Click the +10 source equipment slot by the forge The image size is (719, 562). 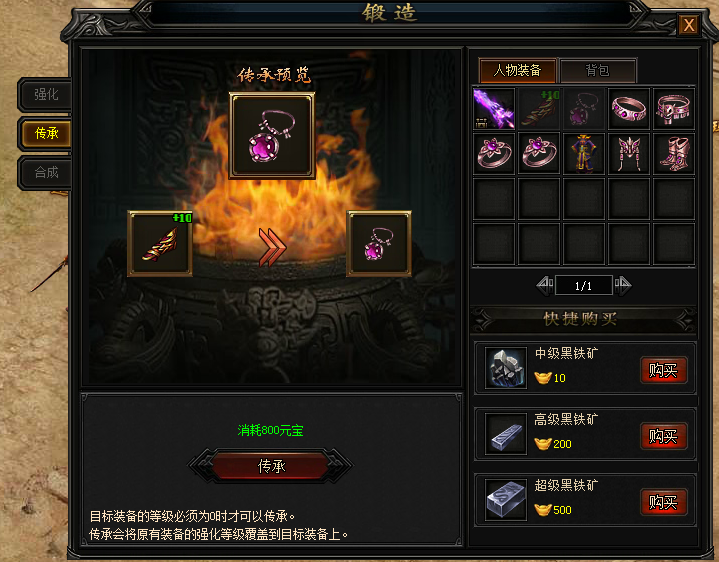tap(160, 243)
